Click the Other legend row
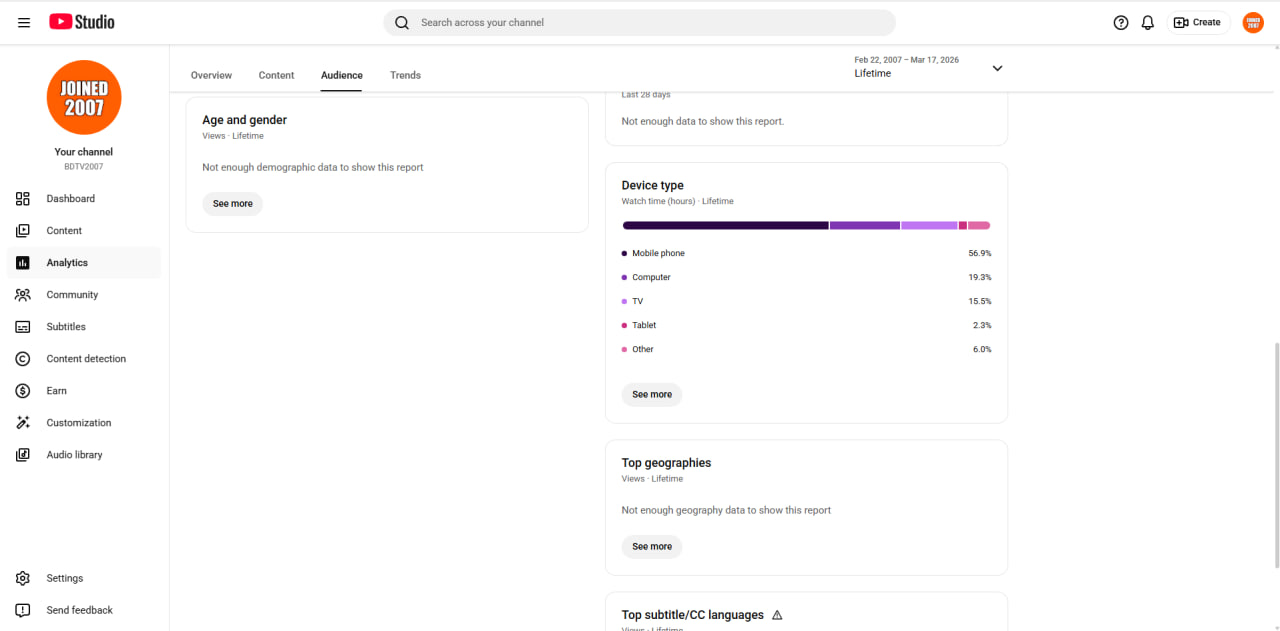Viewport: 1280px width, 631px height. pos(807,350)
